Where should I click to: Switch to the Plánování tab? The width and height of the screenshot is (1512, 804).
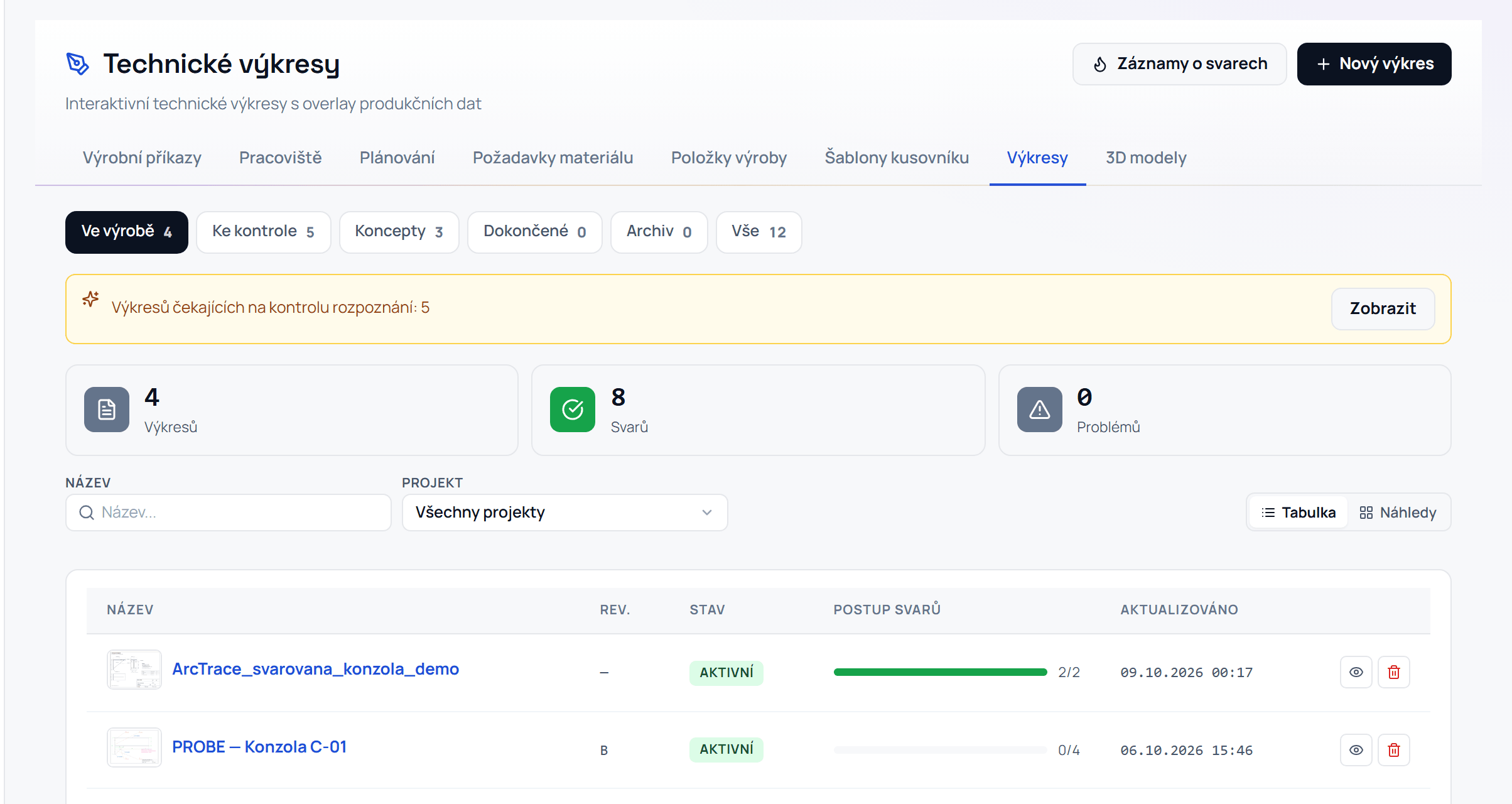pyautogui.click(x=397, y=158)
